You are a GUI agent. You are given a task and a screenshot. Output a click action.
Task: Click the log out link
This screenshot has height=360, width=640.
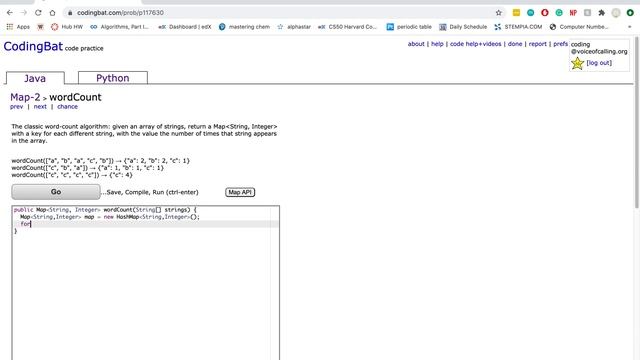tap(599, 63)
